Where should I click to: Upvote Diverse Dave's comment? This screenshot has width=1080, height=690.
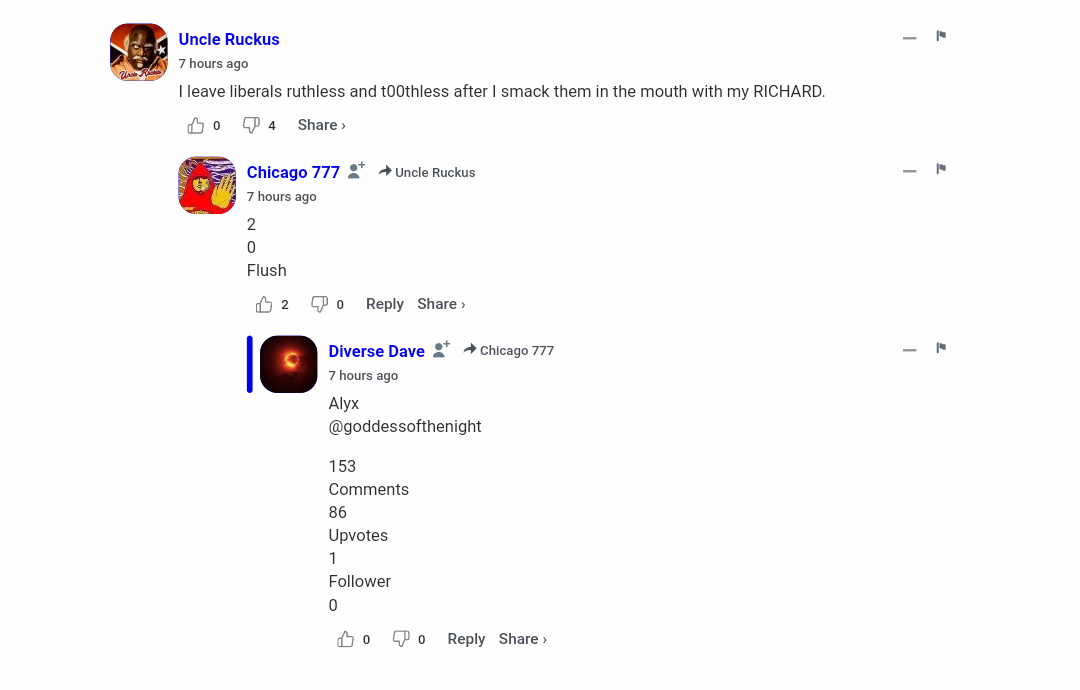click(x=346, y=639)
